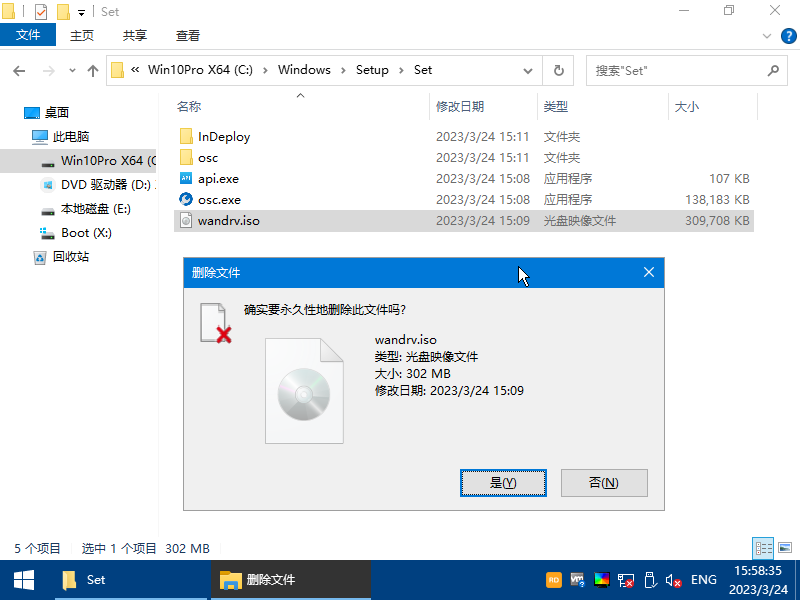Screen dimensions: 800x600
Task: Click the refresh button beside address bar
Action: (x=557, y=71)
